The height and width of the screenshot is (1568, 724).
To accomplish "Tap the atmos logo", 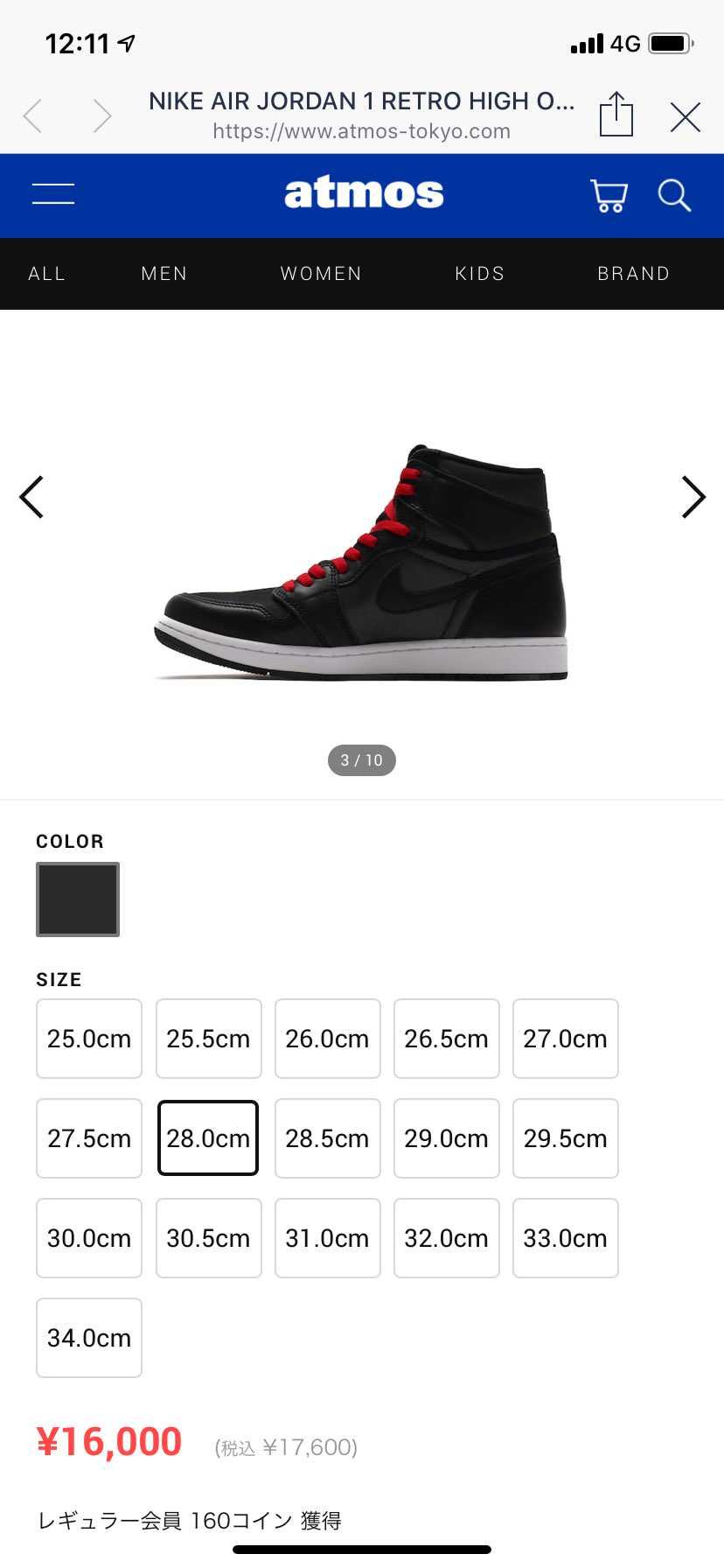I will [x=364, y=193].
